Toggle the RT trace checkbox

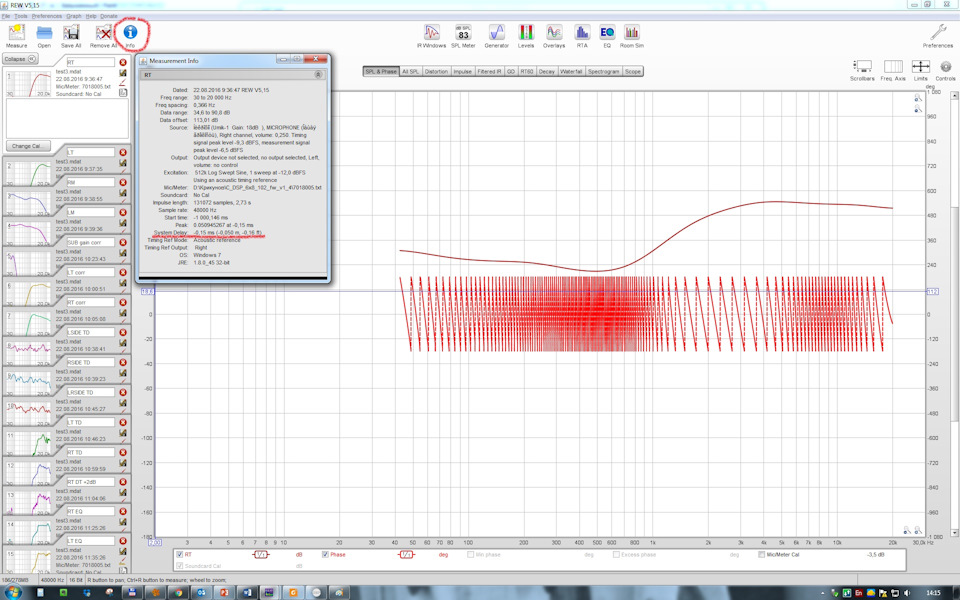(179, 555)
